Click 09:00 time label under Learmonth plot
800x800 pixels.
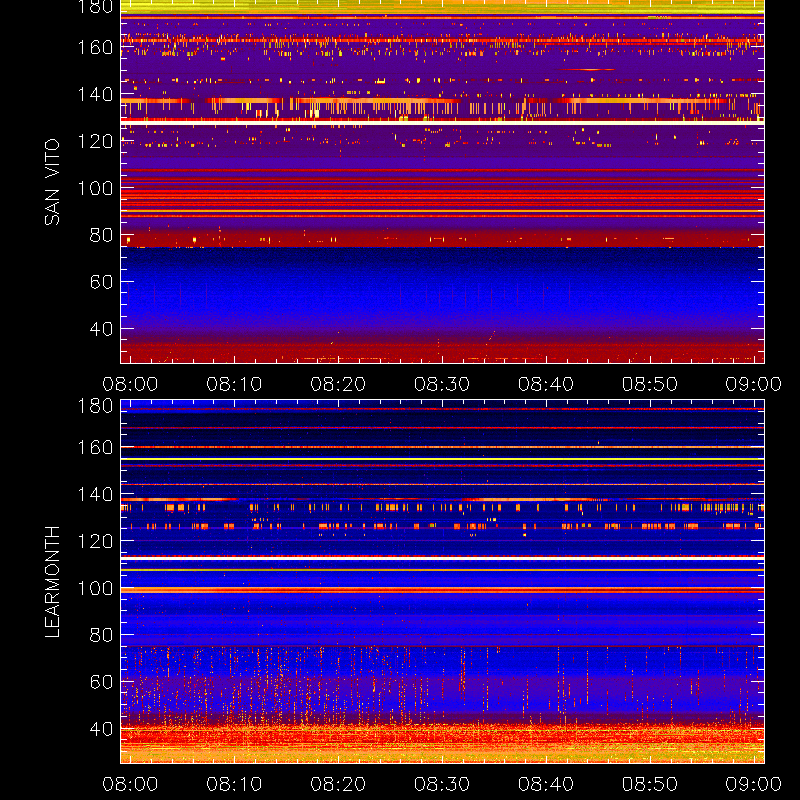click(754, 784)
